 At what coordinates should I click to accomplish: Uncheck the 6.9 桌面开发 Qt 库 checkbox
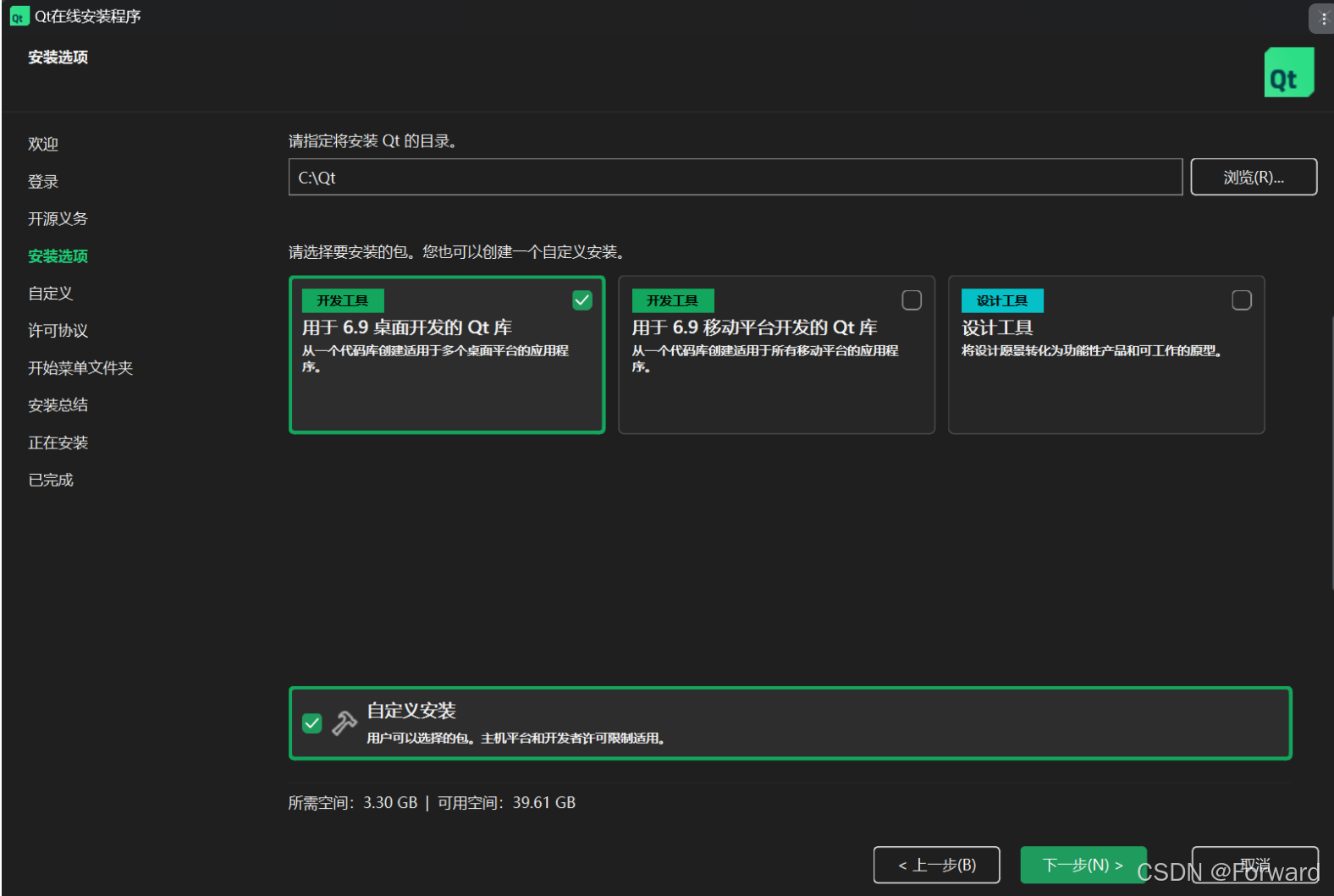click(x=582, y=300)
